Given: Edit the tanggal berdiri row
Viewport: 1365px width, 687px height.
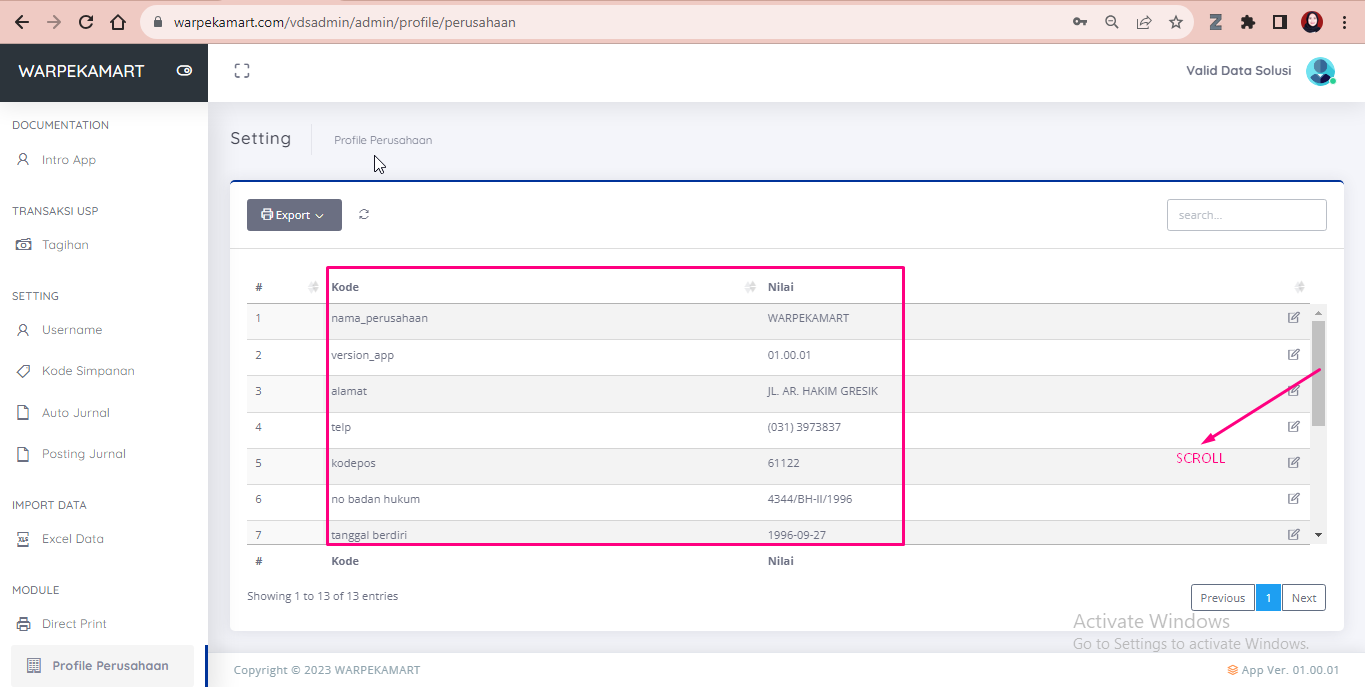Looking at the screenshot, I should (1294, 534).
